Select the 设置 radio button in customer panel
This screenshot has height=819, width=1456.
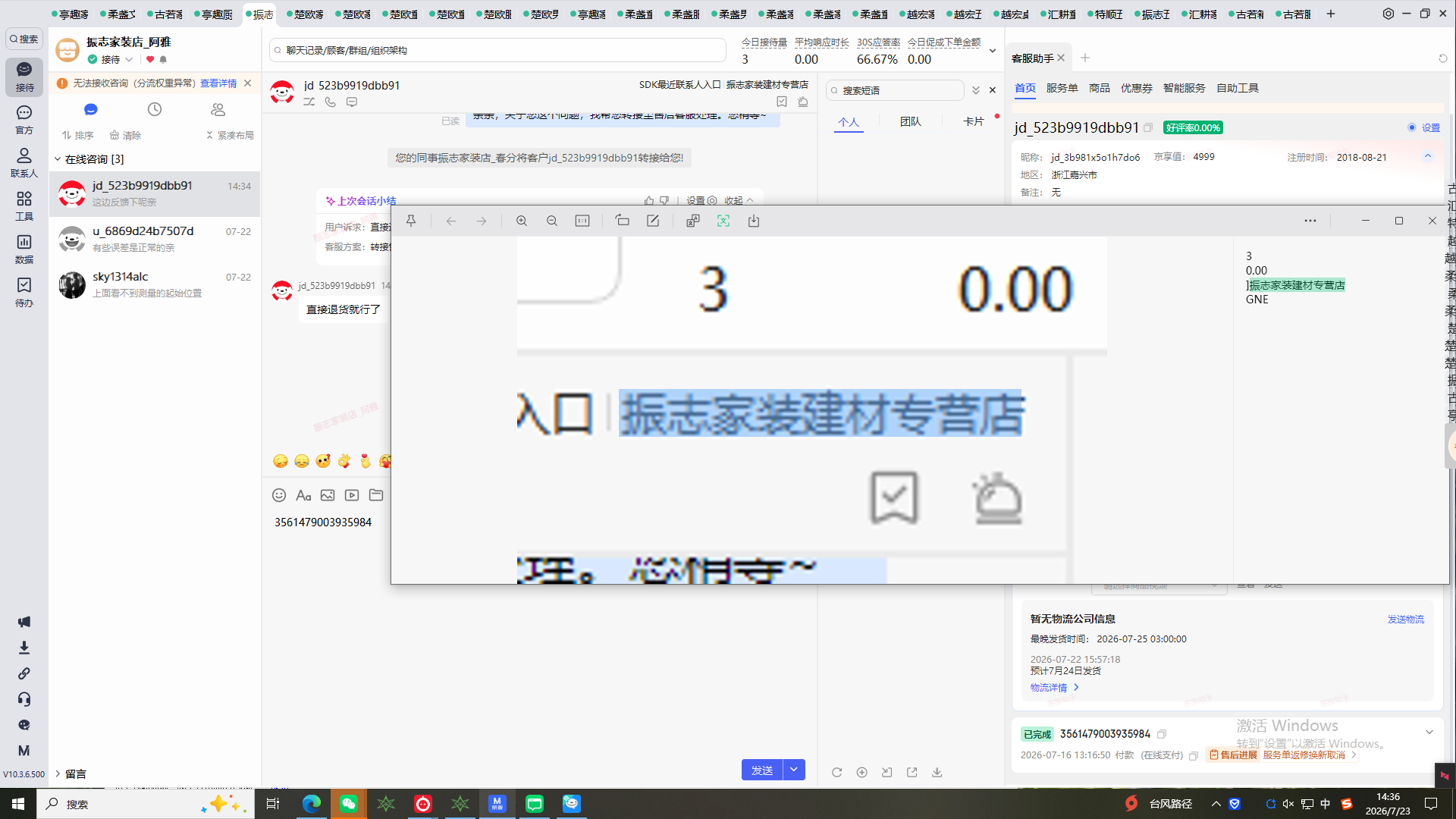click(1412, 127)
